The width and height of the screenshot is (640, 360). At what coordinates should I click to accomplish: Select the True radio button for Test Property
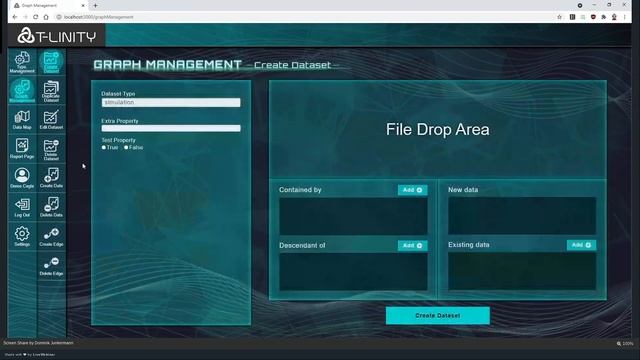(x=104, y=147)
